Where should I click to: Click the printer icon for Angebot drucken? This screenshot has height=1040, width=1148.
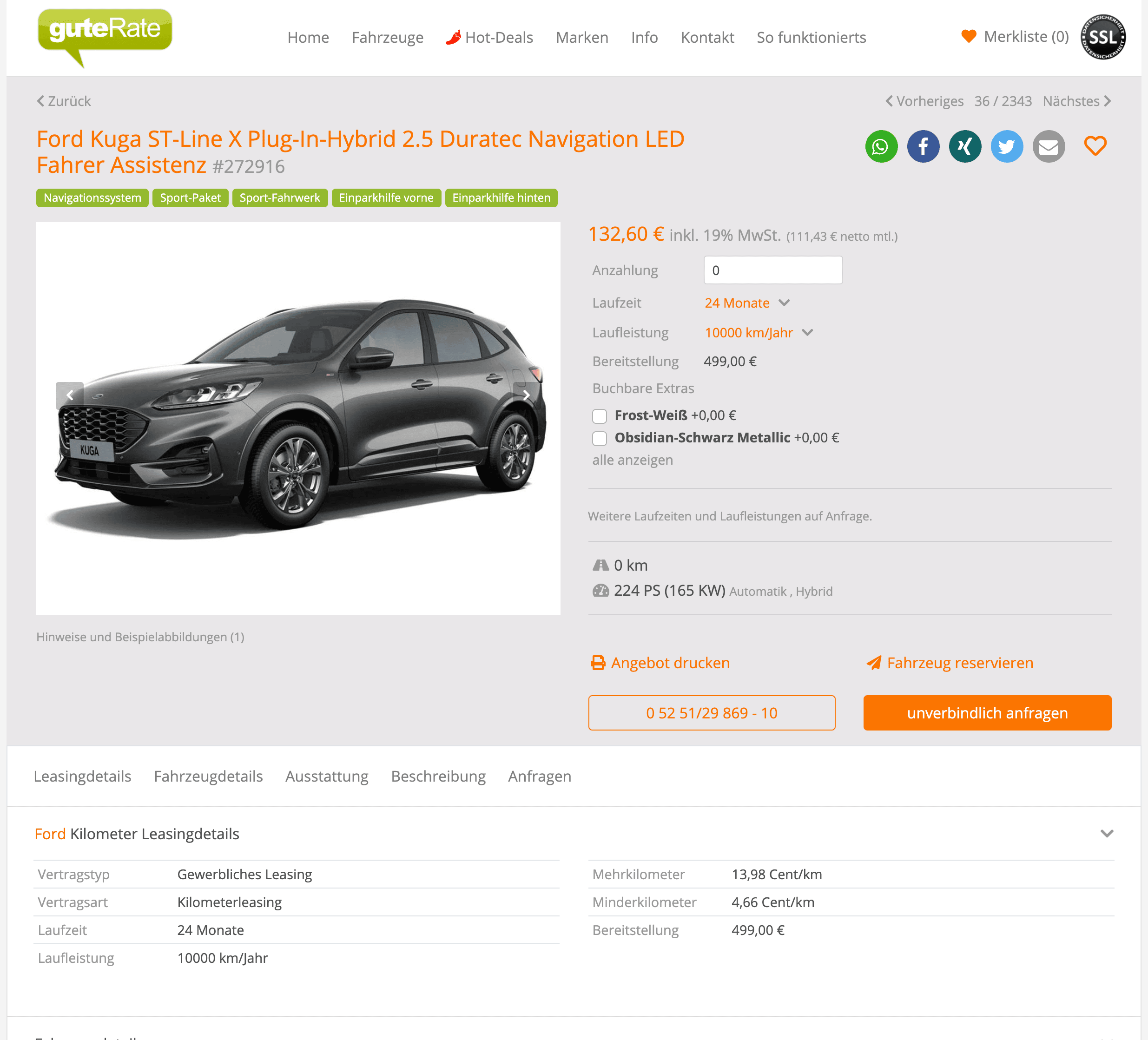pos(598,663)
